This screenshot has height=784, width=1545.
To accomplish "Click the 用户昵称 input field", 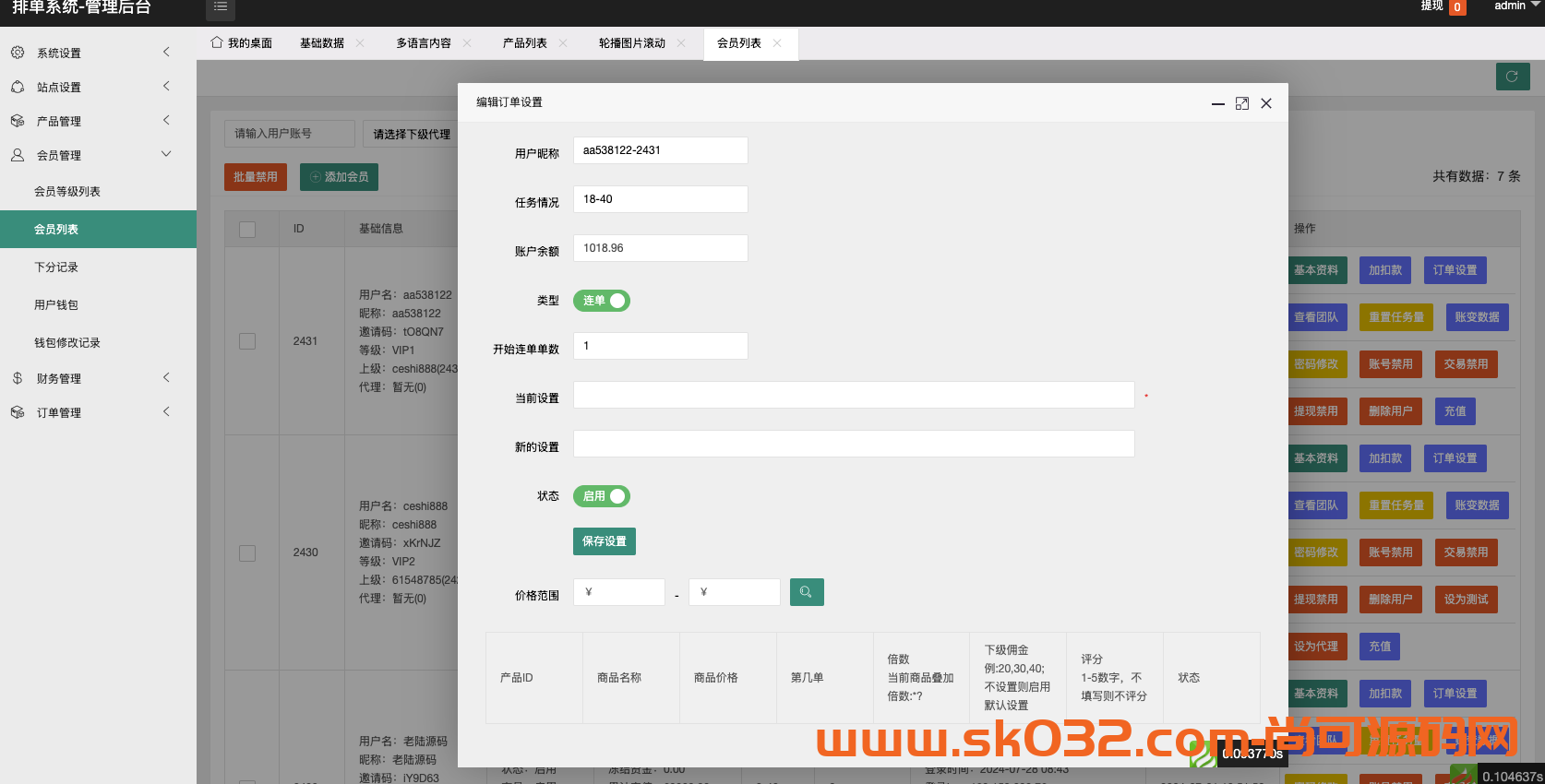I will [661, 150].
